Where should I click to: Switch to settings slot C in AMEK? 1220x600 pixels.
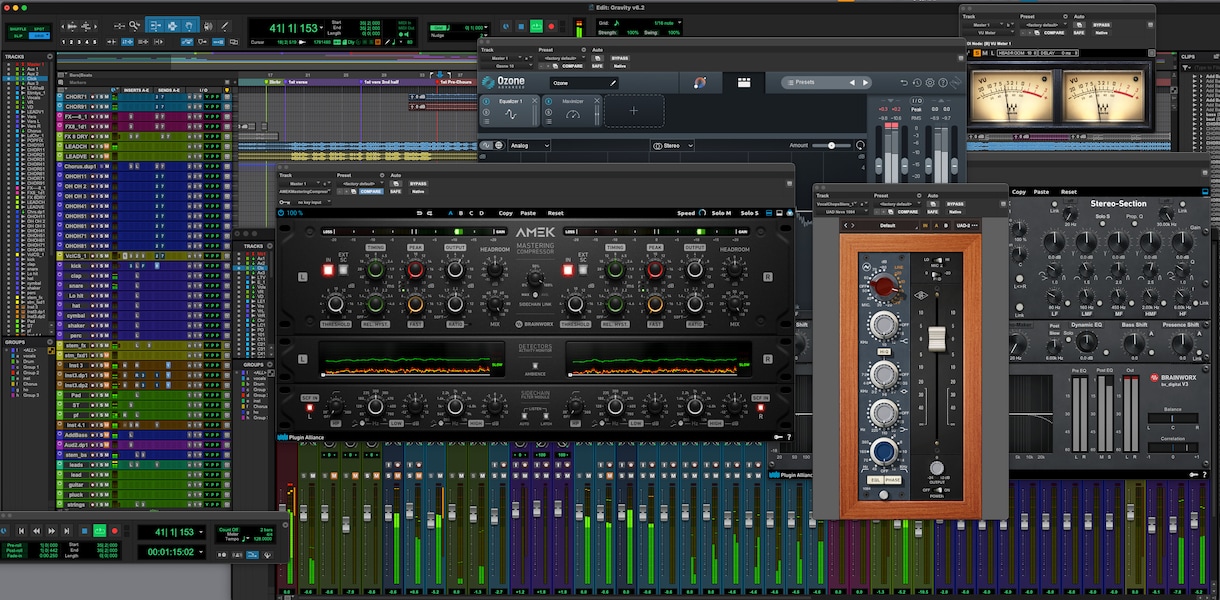coord(473,213)
